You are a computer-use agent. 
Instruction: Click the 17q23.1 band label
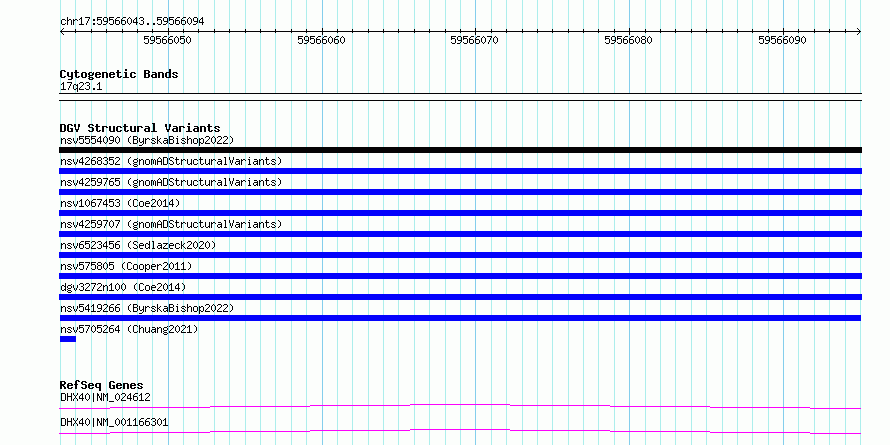pyautogui.click(x=81, y=87)
